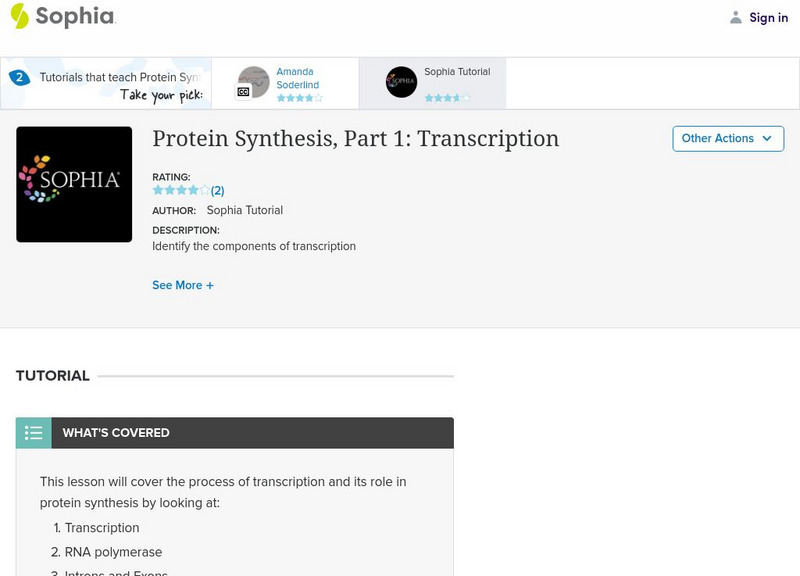Click the star rating under Amanda Soderlind

pos(299,98)
